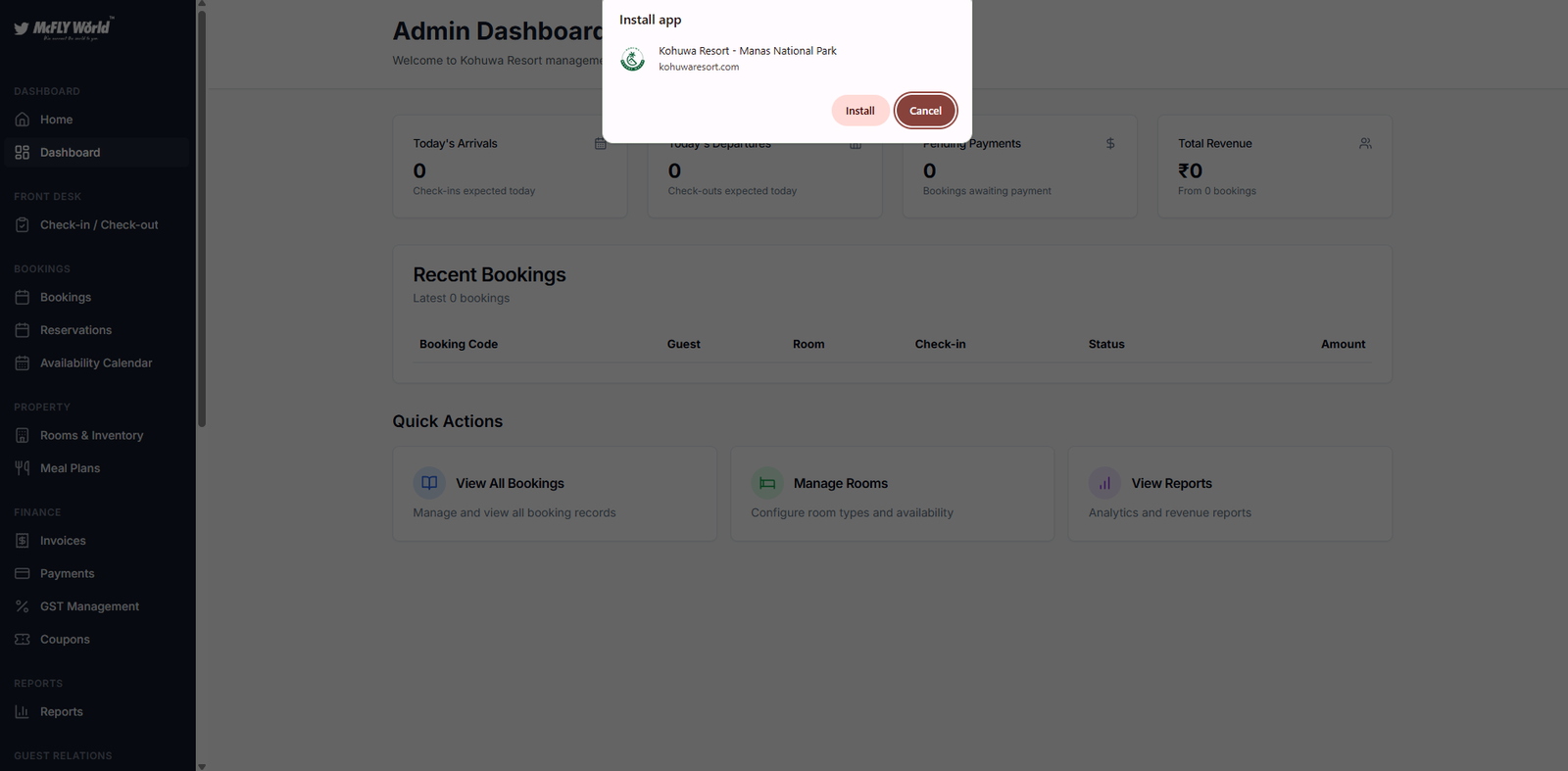Select Dashboard in the sidebar
The height and width of the screenshot is (771, 1568).
click(96, 153)
